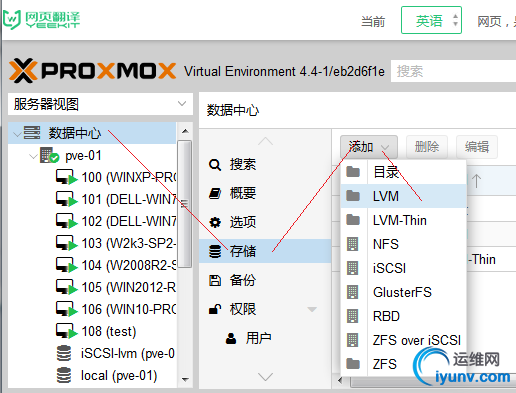Click the 搜索 search input field
The width and height of the screenshot is (516, 393).
coord(453,71)
